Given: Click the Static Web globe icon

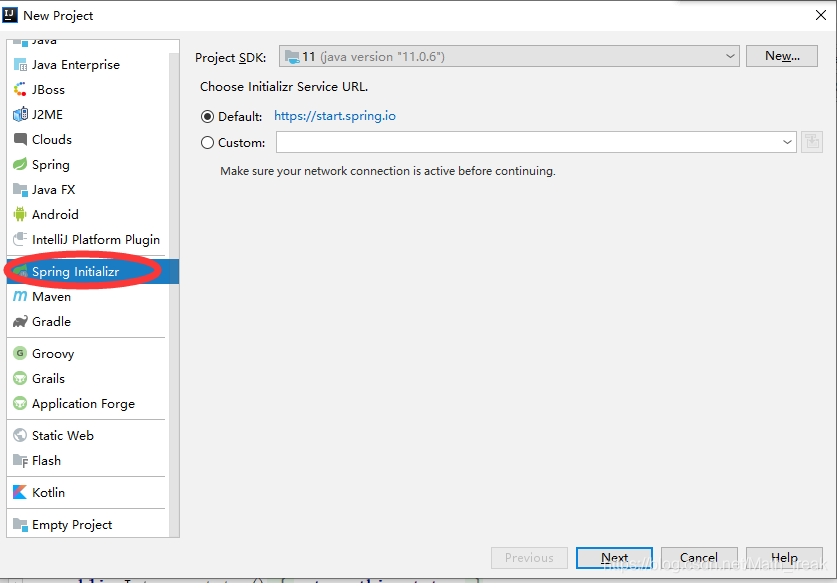Looking at the screenshot, I should [20, 436].
